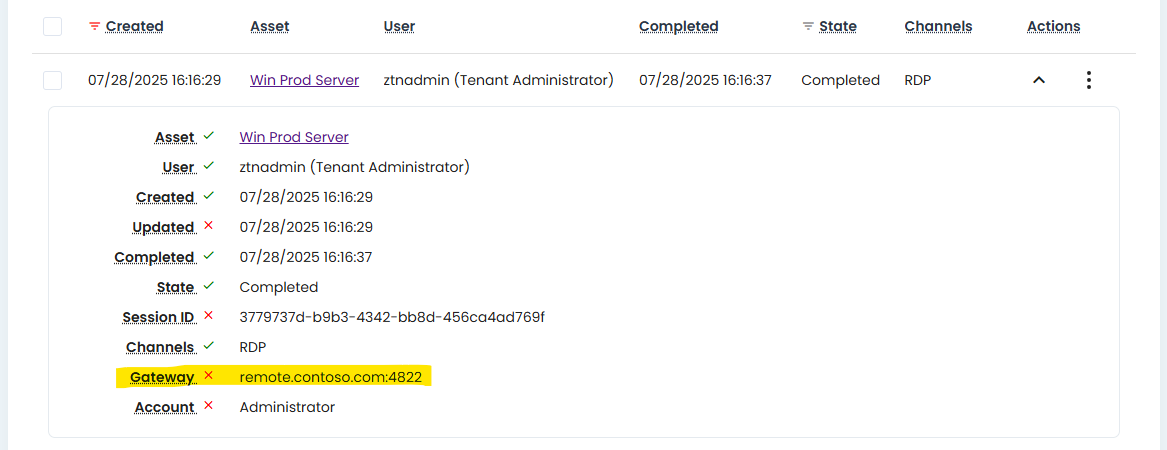Viewport: 1167px width, 450px height.
Task: Collapse the session details with the chevron
Action: (1039, 80)
